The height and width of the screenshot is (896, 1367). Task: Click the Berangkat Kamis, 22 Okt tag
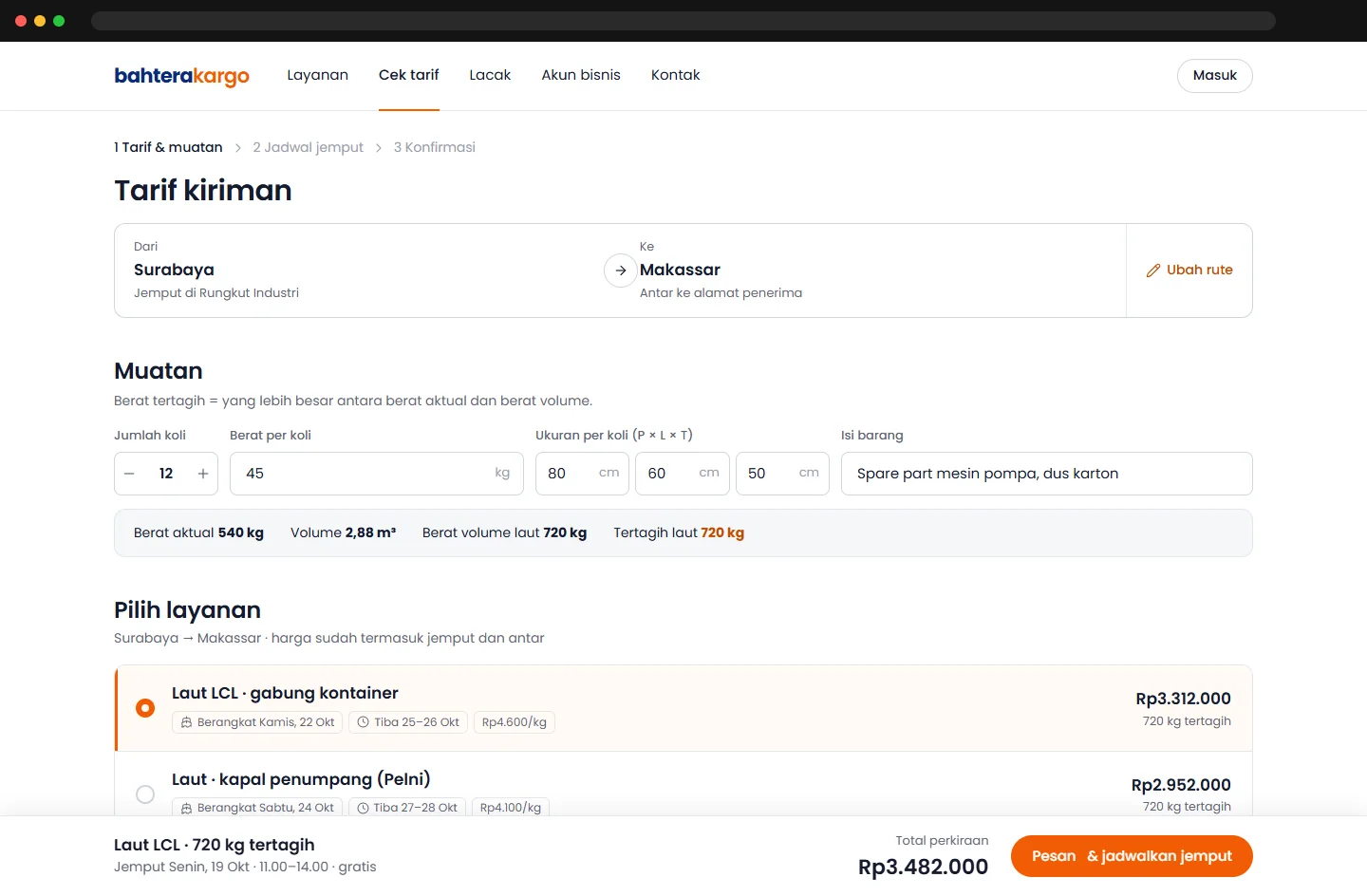257,722
